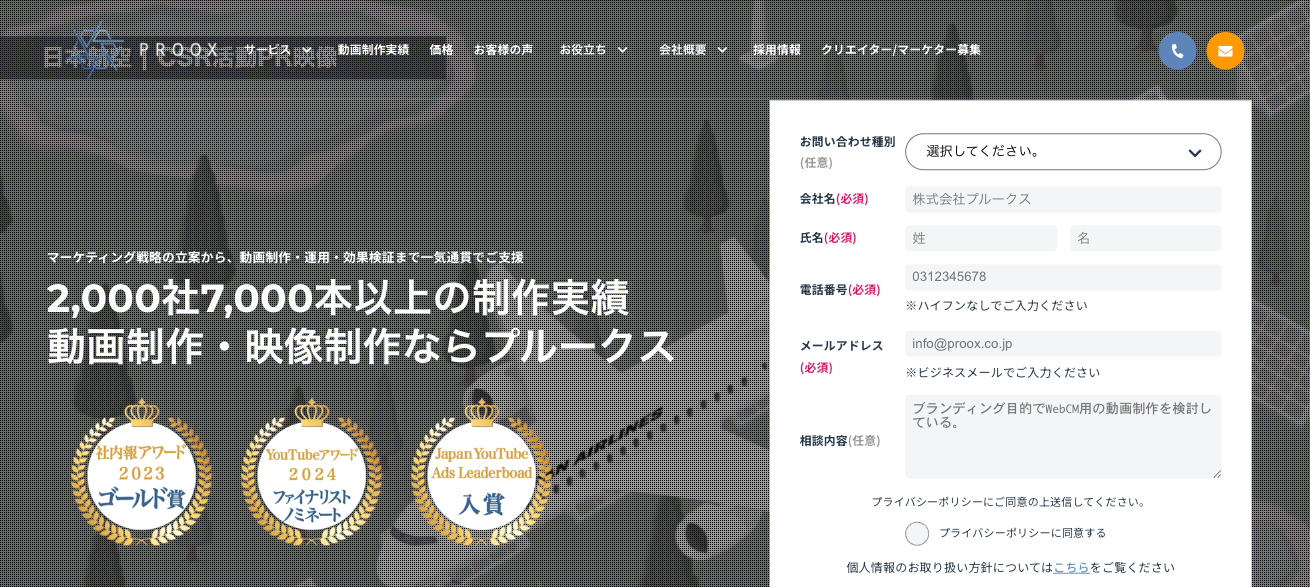Focus the 名 given name field
The image size is (1310, 587).
point(1146,238)
